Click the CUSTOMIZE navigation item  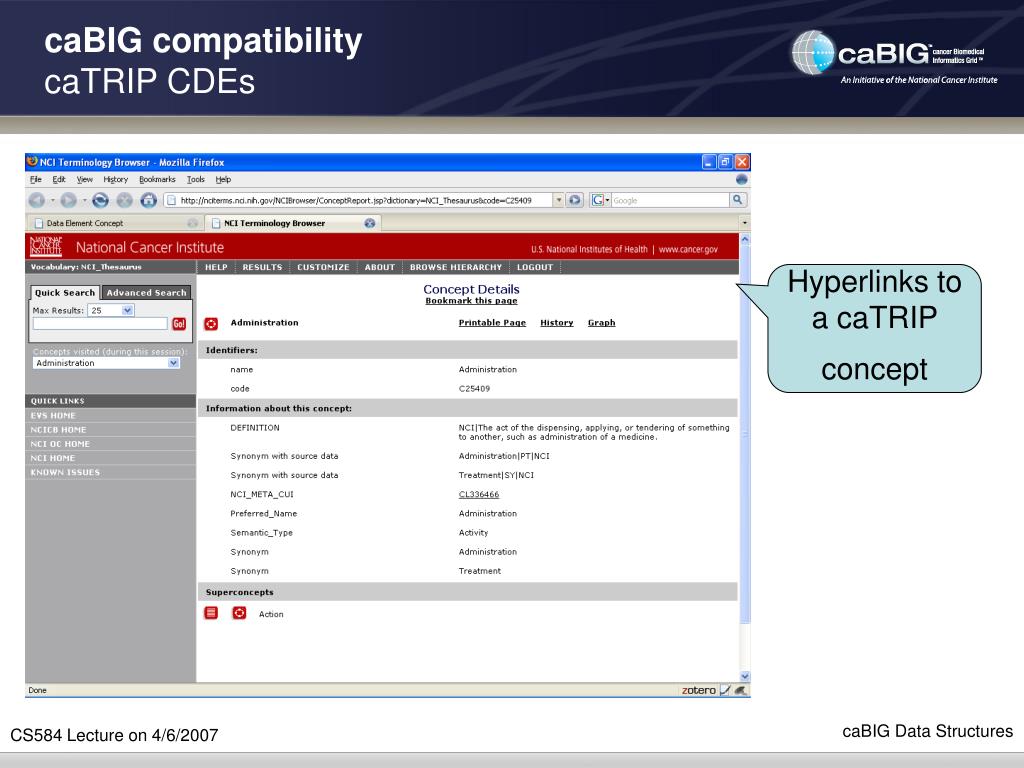pos(323,267)
